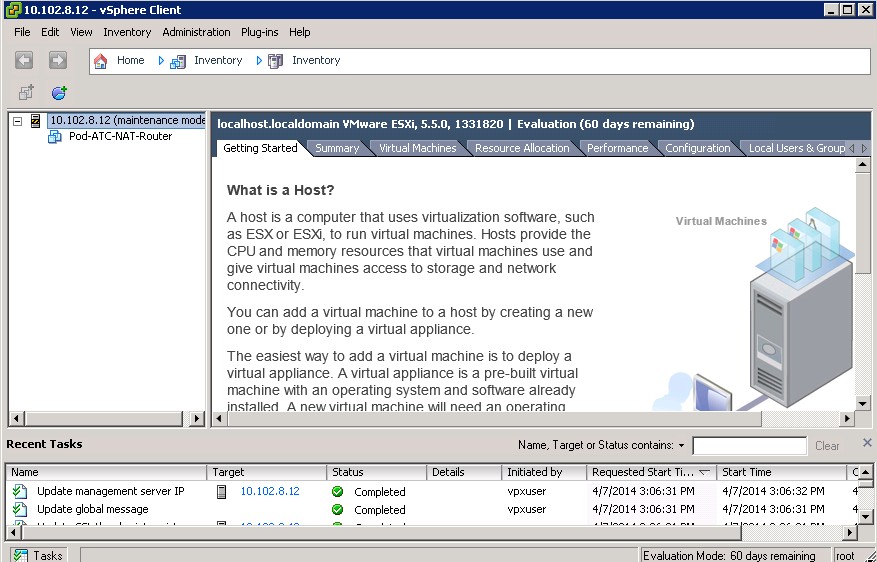
Task: Switch to the Configuration tab
Action: click(x=697, y=148)
